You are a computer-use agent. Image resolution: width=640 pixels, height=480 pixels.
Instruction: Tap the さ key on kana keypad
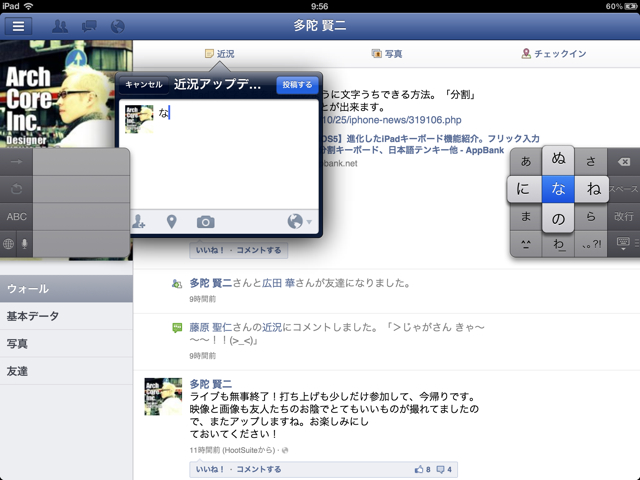591,162
